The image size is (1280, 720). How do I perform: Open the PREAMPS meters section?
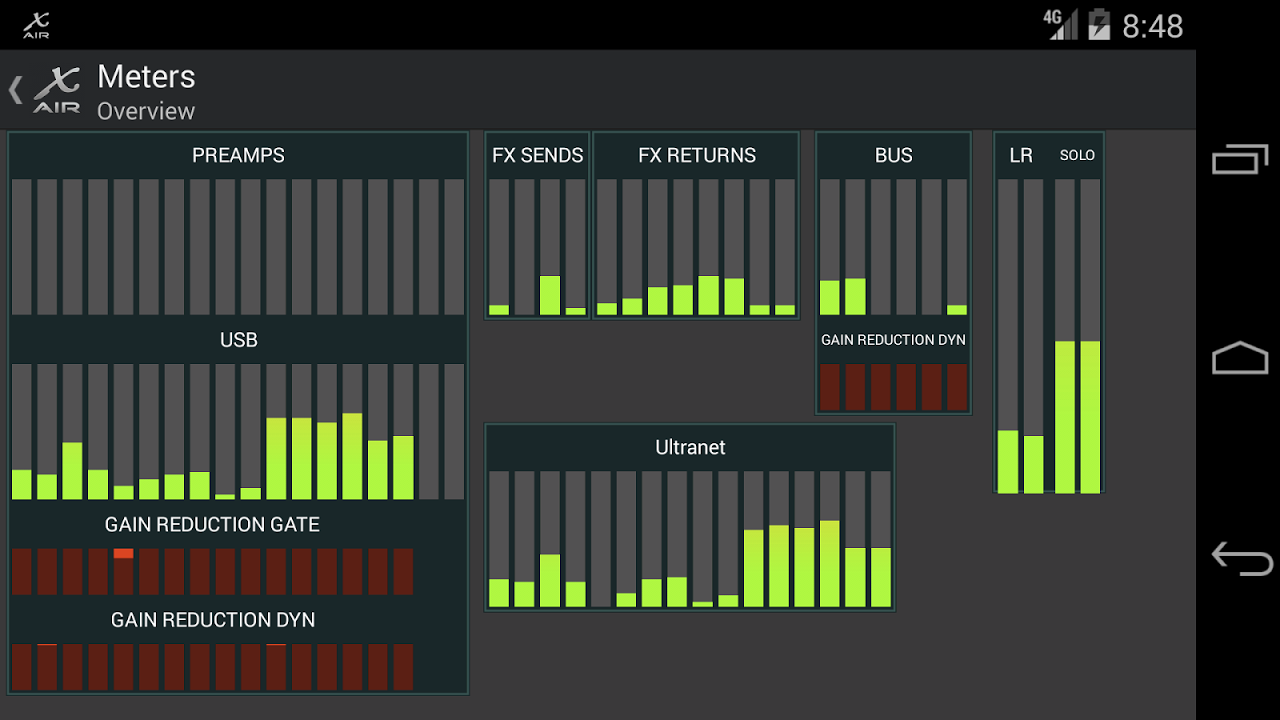coord(238,155)
